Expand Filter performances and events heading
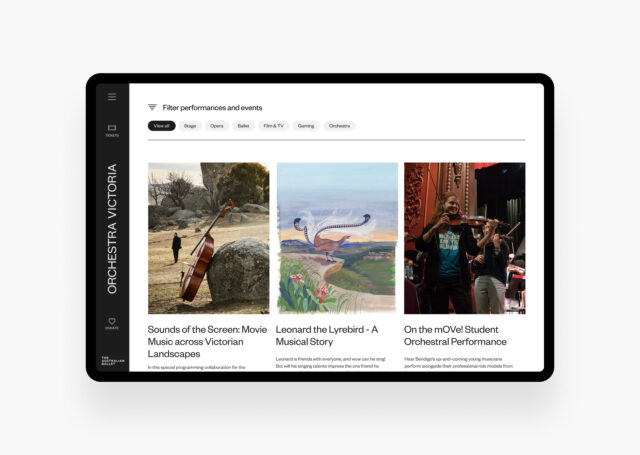This screenshot has width=640, height=455. click(212, 108)
